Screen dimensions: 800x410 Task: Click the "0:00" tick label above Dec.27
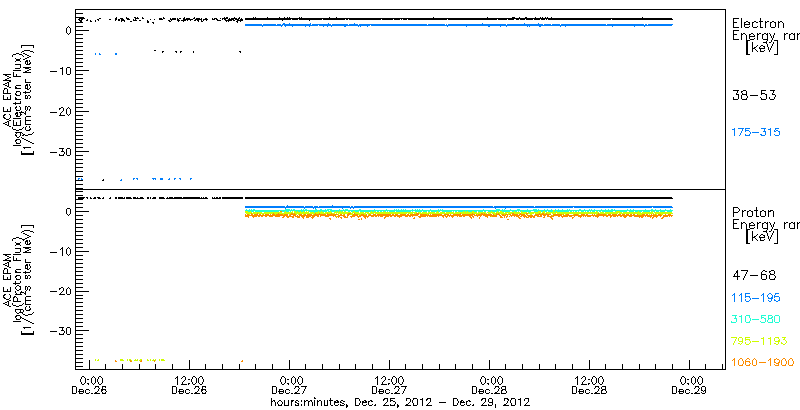pyautogui.click(x=289, y=380)
